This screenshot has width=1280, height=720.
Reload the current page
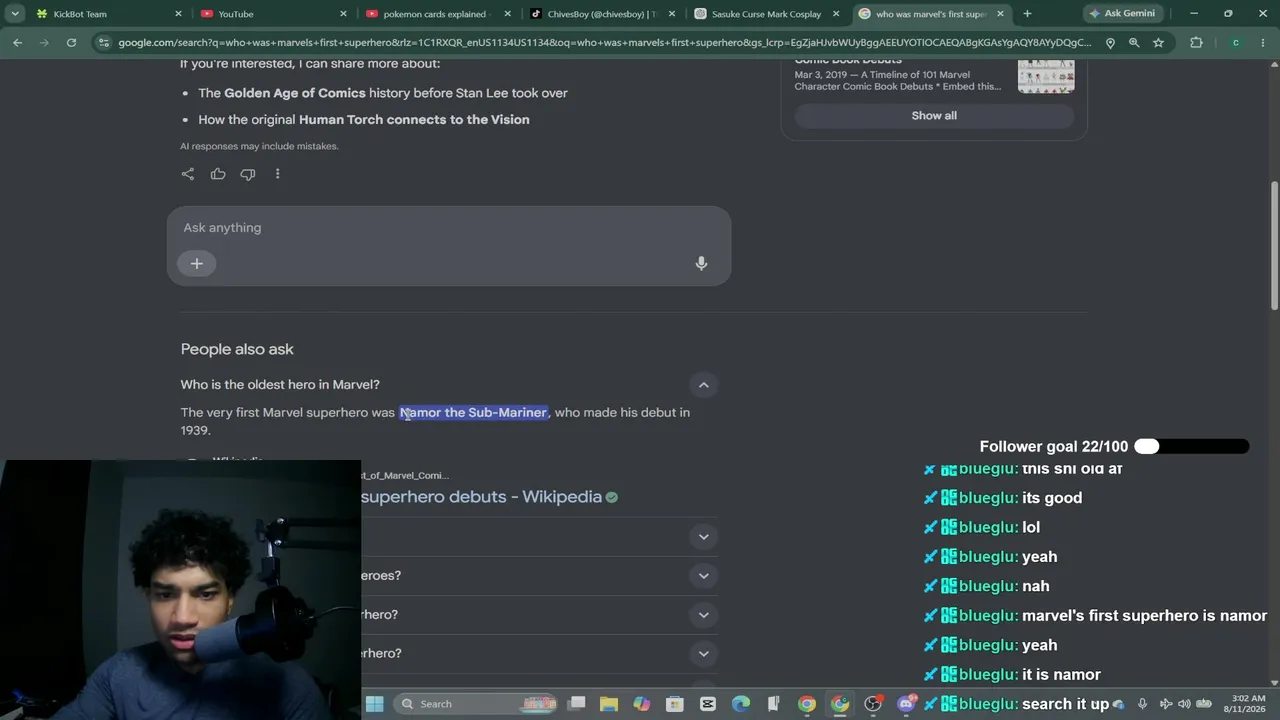coord(71,43)
